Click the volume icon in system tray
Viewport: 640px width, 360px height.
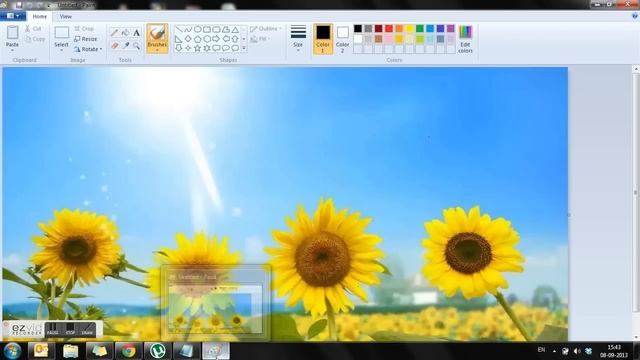click(x=577, y=351)
